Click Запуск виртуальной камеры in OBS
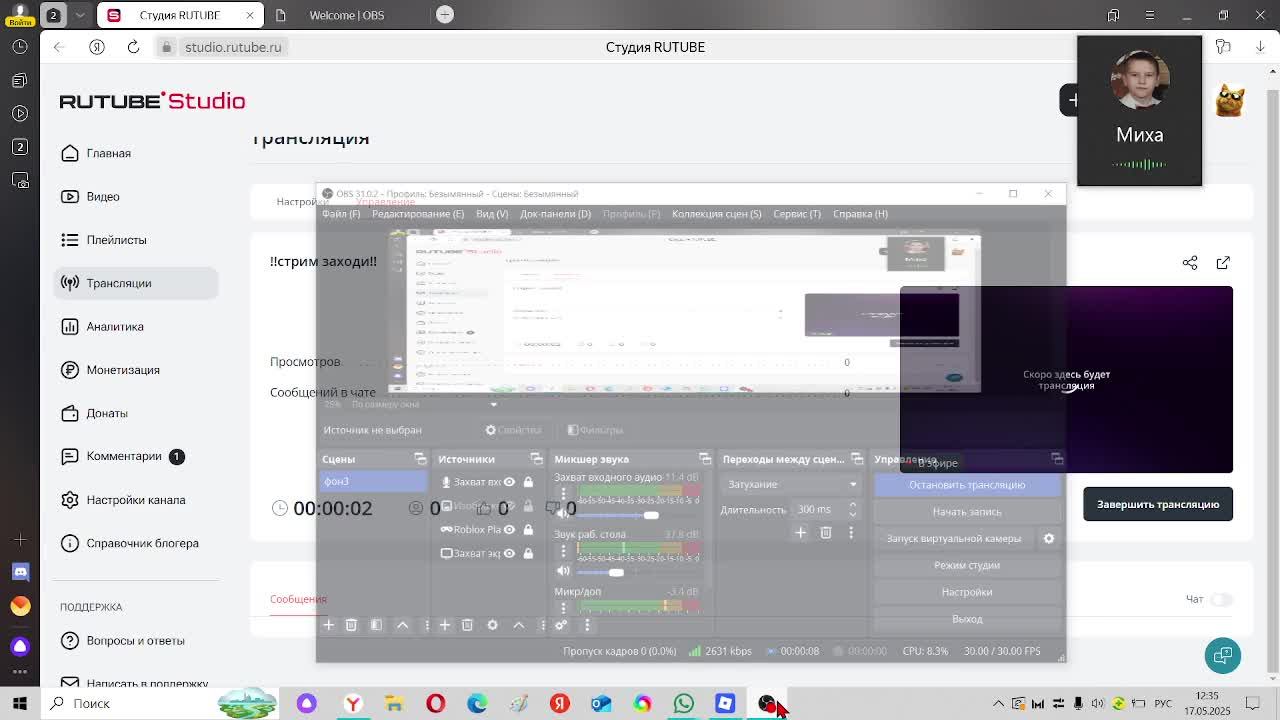Viewport: 1280px width, 720px height. click(x=954, y=538)
